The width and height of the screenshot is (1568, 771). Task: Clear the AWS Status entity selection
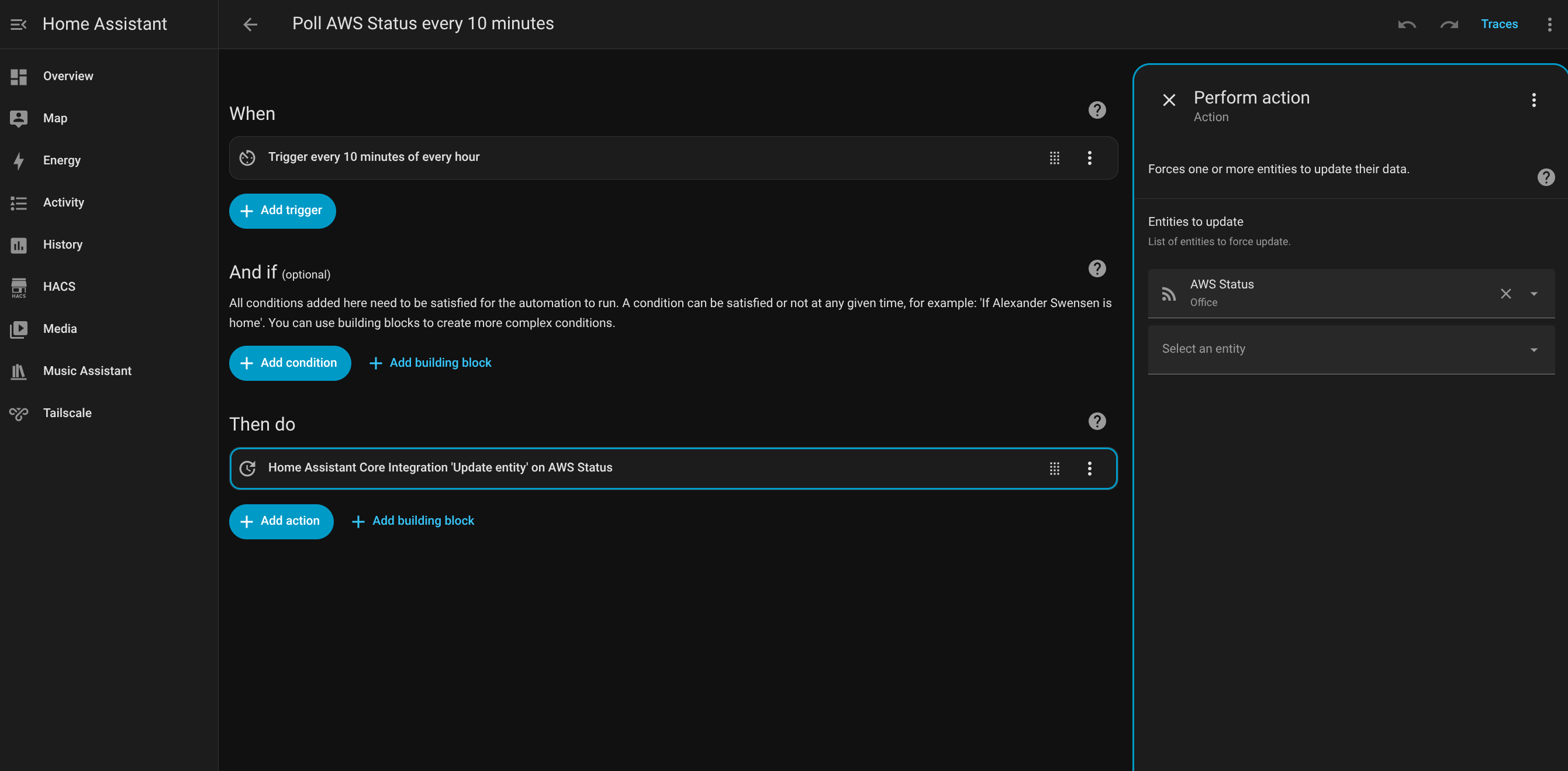pyautogui.click(x=1506, y=294)
